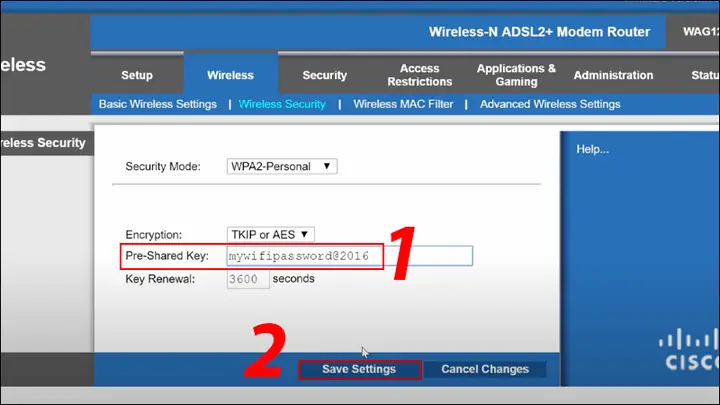This screenshot has height=405, width=720.
Task: Click the Security Mode label
Action: 163,166
